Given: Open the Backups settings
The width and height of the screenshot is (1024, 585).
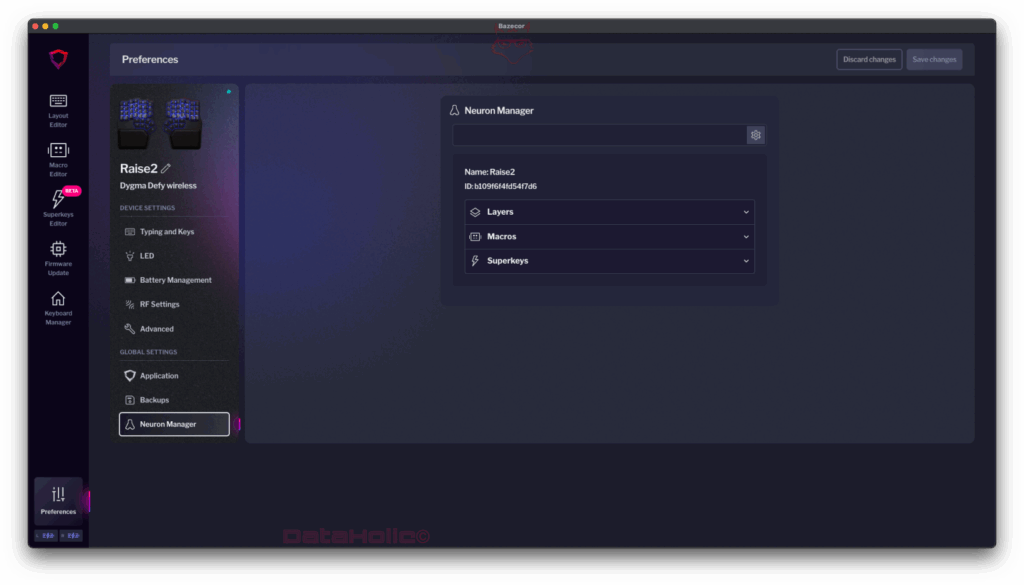Looking at the screenshot, I should tap(154, 400).
